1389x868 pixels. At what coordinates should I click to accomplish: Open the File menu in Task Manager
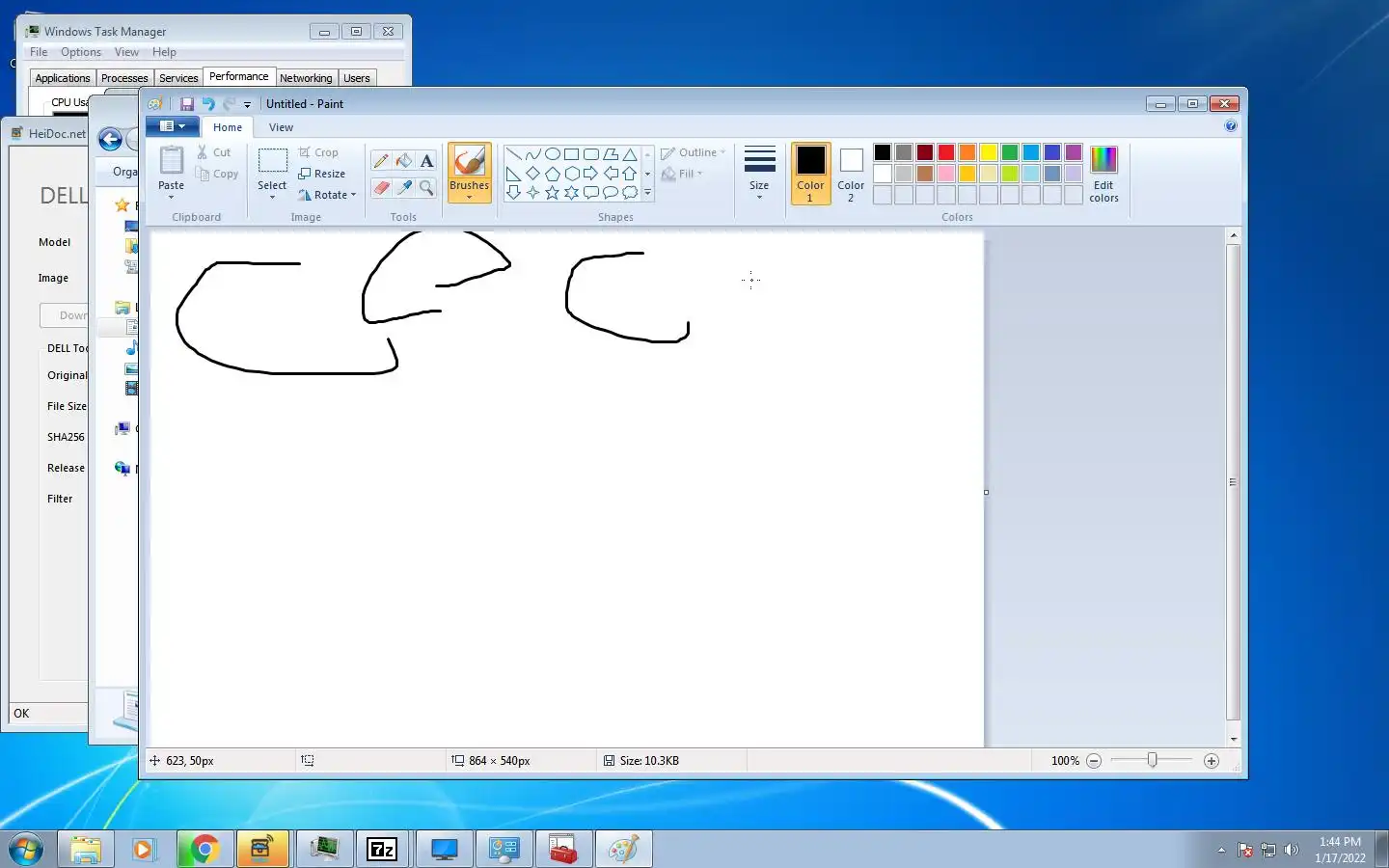tap(39, 52)
